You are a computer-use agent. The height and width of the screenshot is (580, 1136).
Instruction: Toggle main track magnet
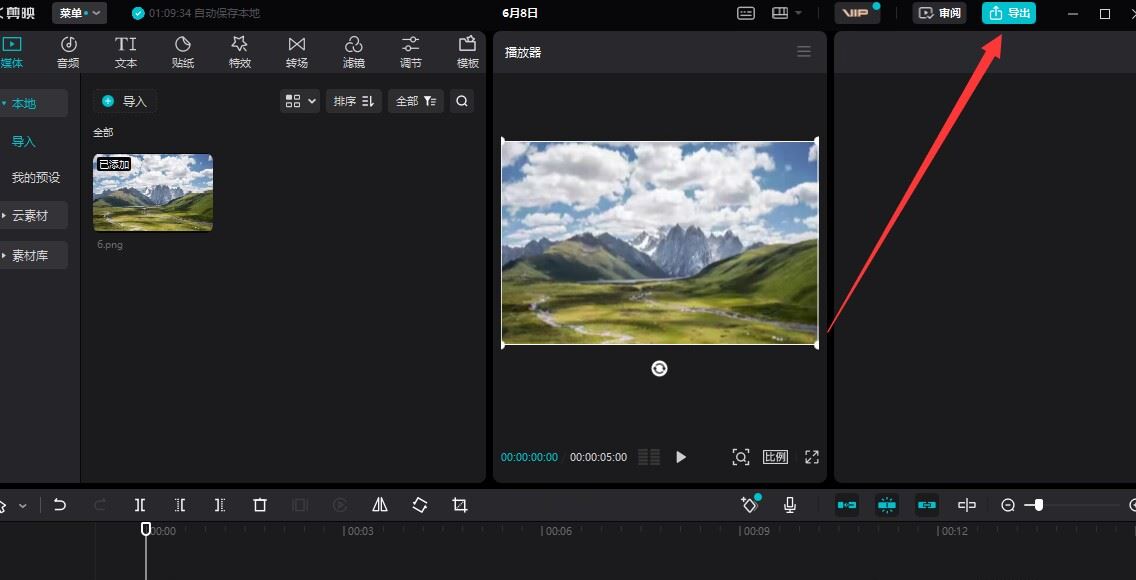click(x=847, y=505)
